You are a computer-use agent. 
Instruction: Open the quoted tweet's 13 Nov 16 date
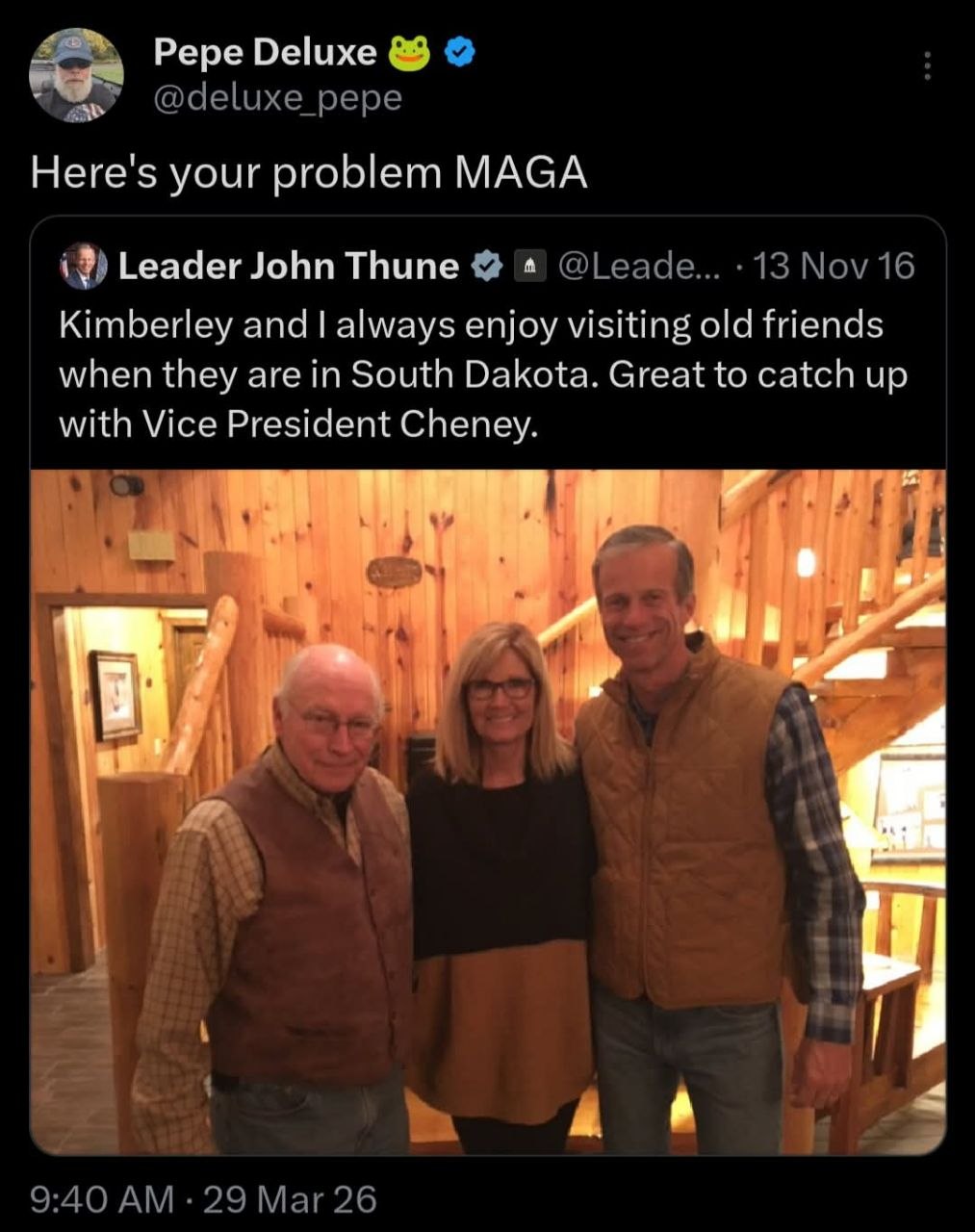[834, 266]
